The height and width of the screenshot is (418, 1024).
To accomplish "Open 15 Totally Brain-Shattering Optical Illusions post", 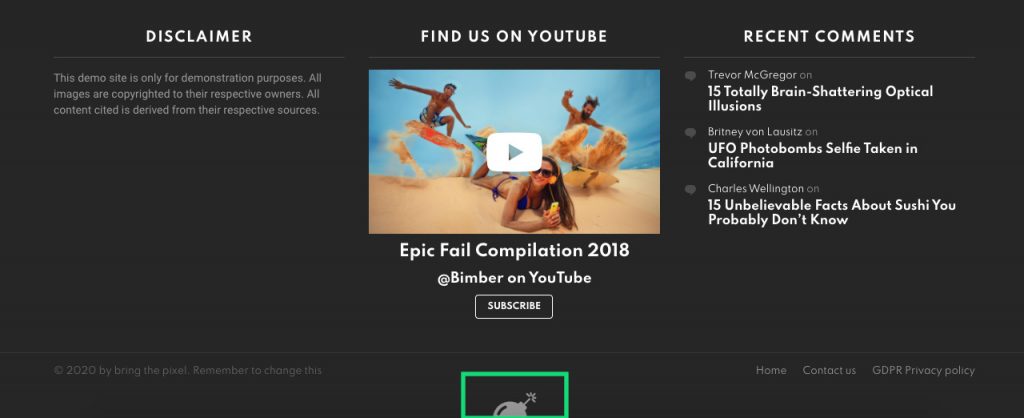I will click(x=820, y=99).
